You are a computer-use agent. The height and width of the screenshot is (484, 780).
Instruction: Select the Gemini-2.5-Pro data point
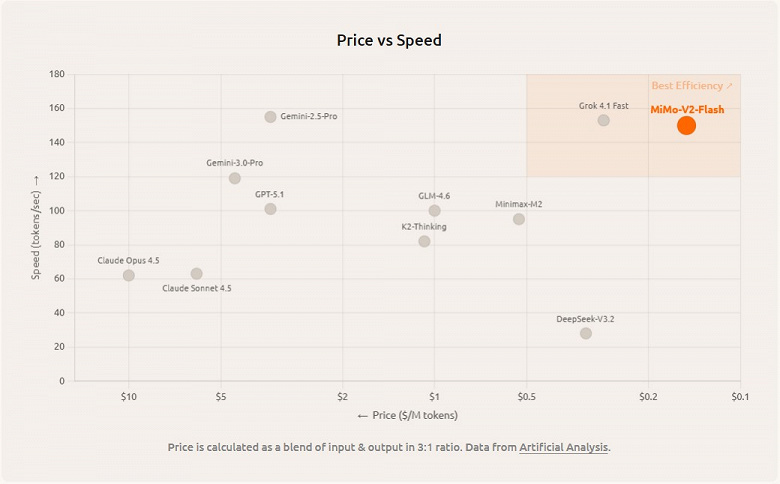pos(270,117)
